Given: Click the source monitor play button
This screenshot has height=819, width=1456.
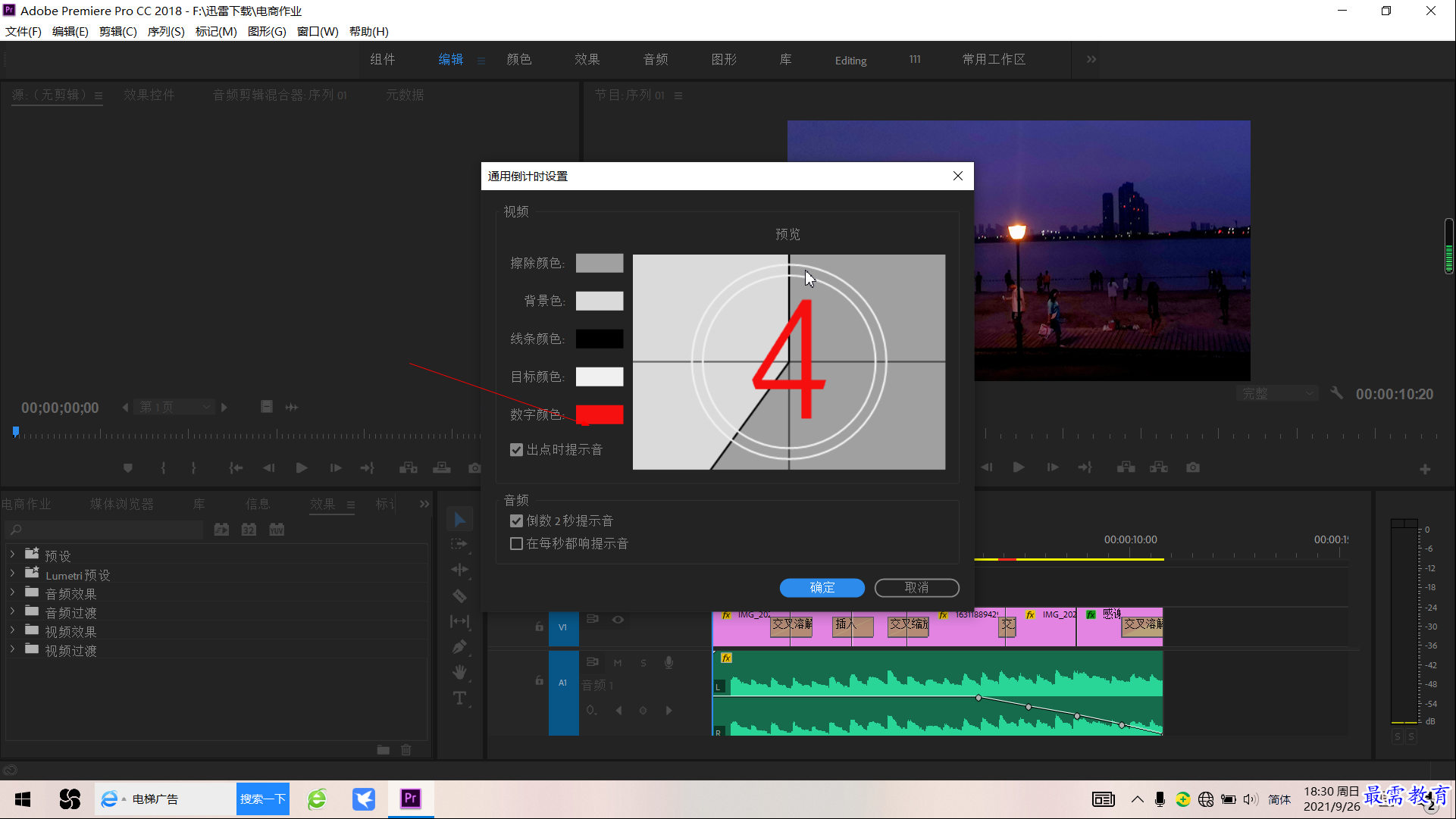Looking at the screenshot, I should point(302,468).
